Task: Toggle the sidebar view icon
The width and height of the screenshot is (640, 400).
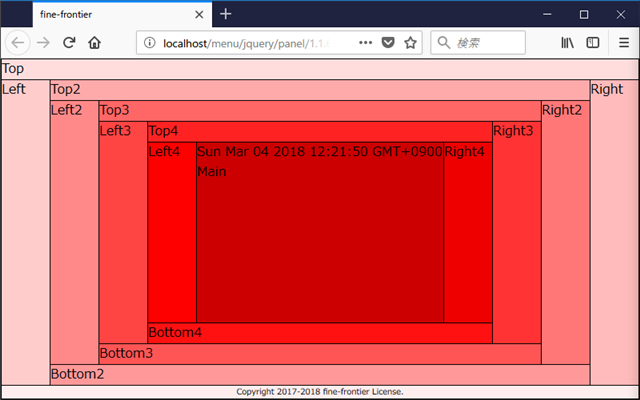Action: [593, 42]
